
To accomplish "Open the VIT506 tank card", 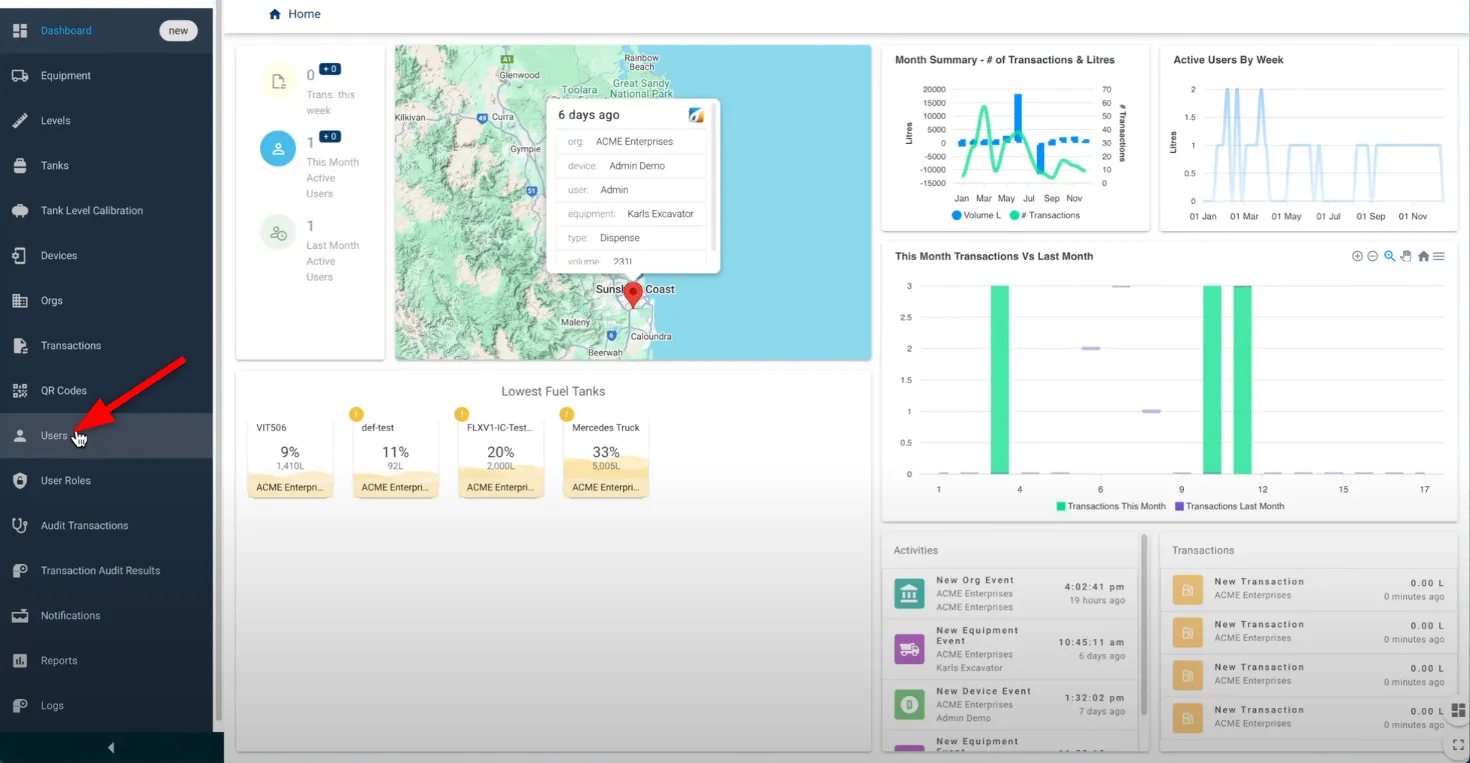I will pyautogui.click(x=290, y=457).
